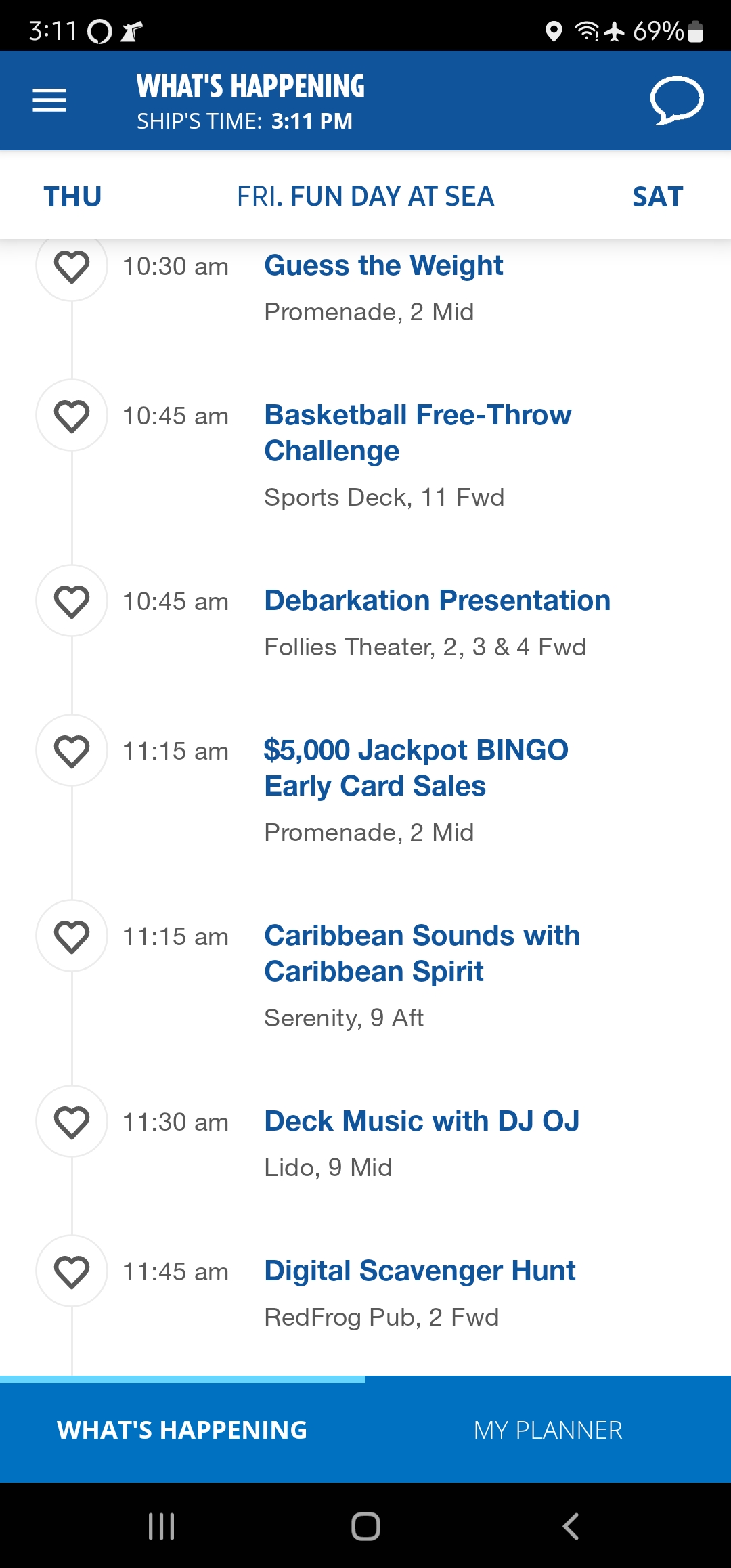Tap Android home navigation button

(365, 1526)
